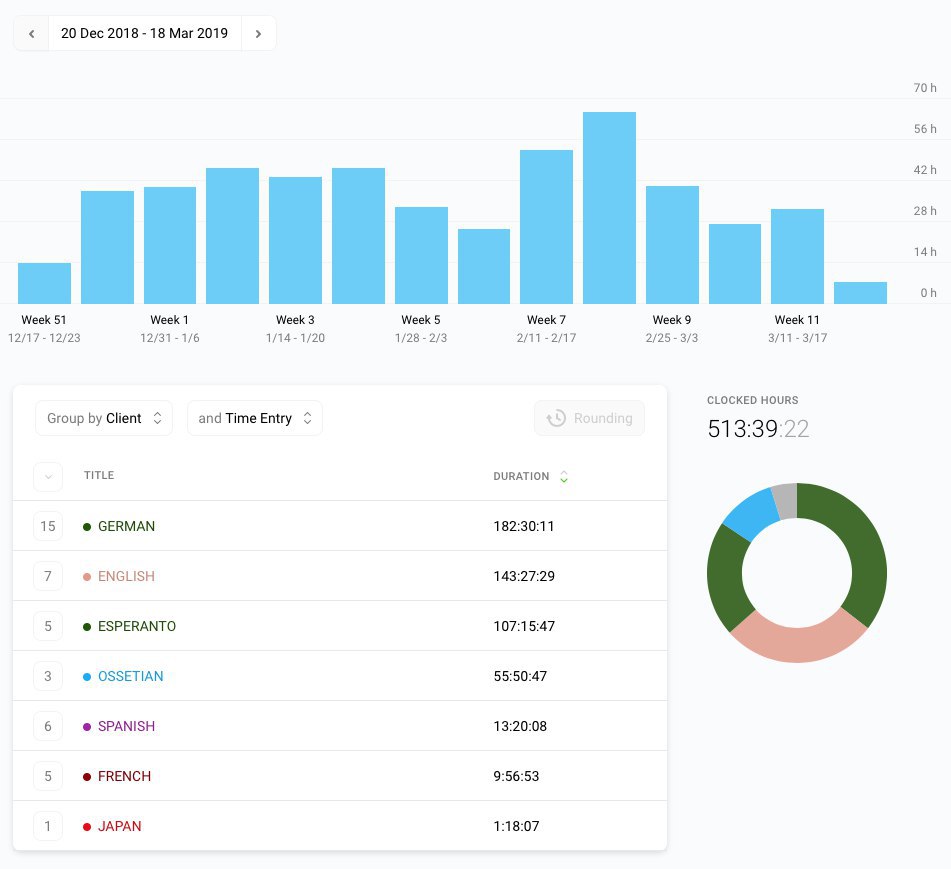Viewport: 951px width, 869px height.
Task: Open the 20 Dec 2018 - 18 Mar 2019 date picker
Action: tap(144, 33)
